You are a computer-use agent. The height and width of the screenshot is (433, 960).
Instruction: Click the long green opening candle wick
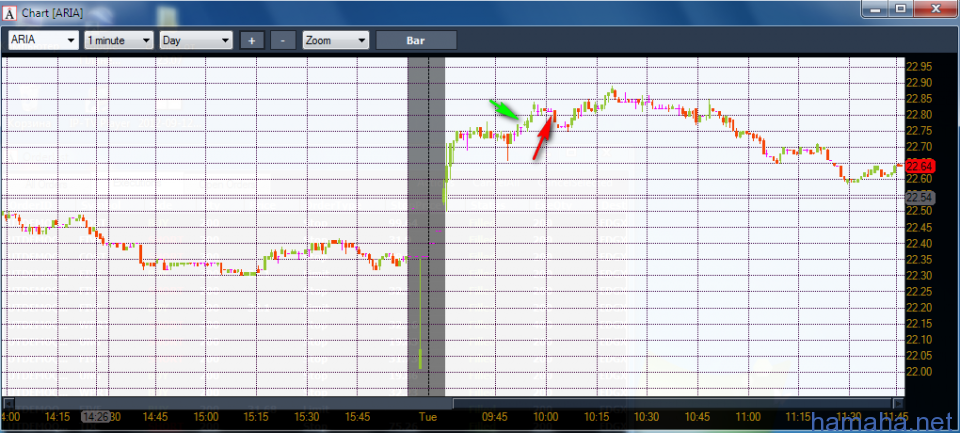pyautogui.click(x=421, y=320)
